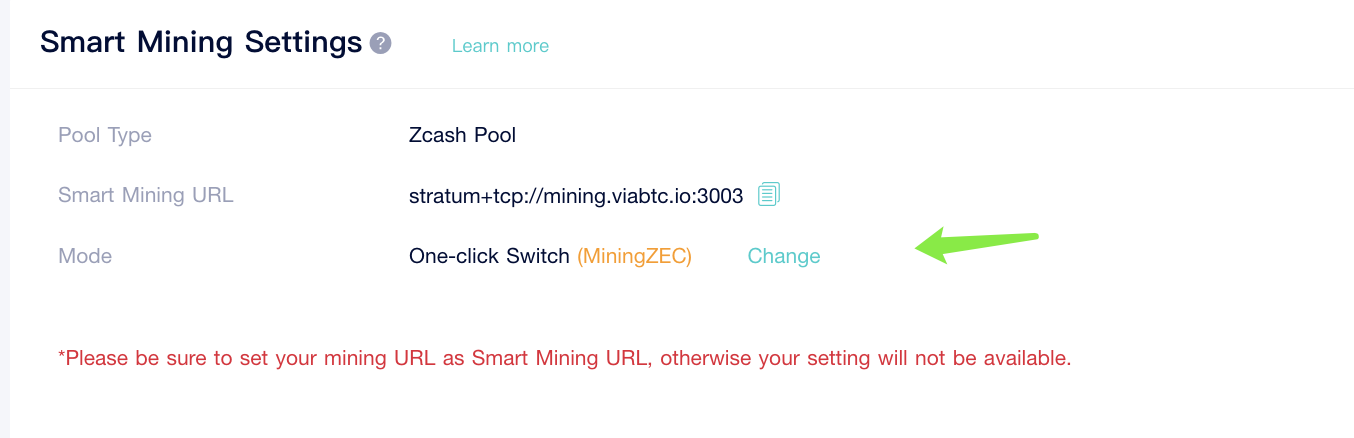Click the Pool Type label
This screenshot has height=438, width=1354.
point(105,135)
